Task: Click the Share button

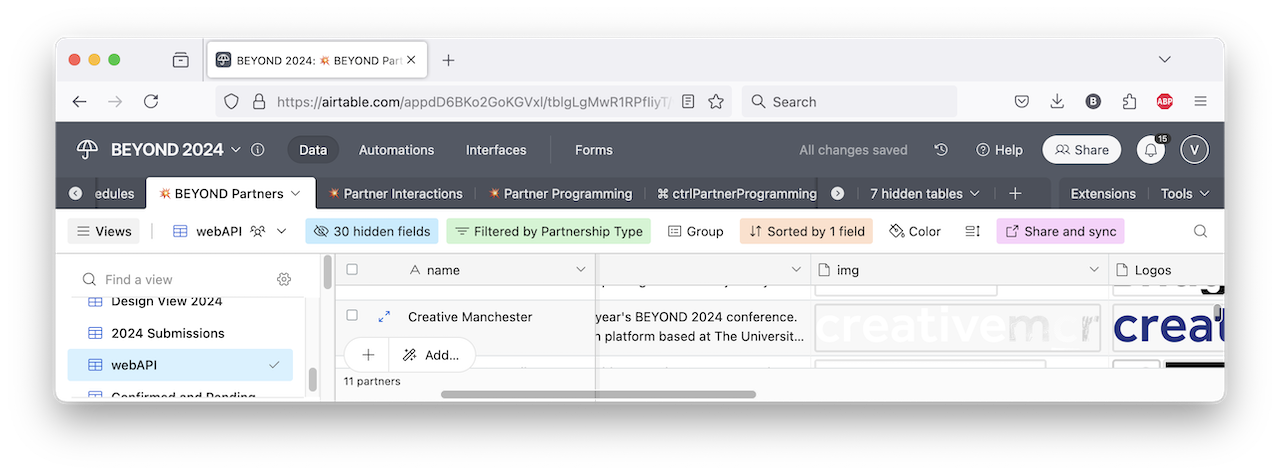Action: coord(1082,150)
